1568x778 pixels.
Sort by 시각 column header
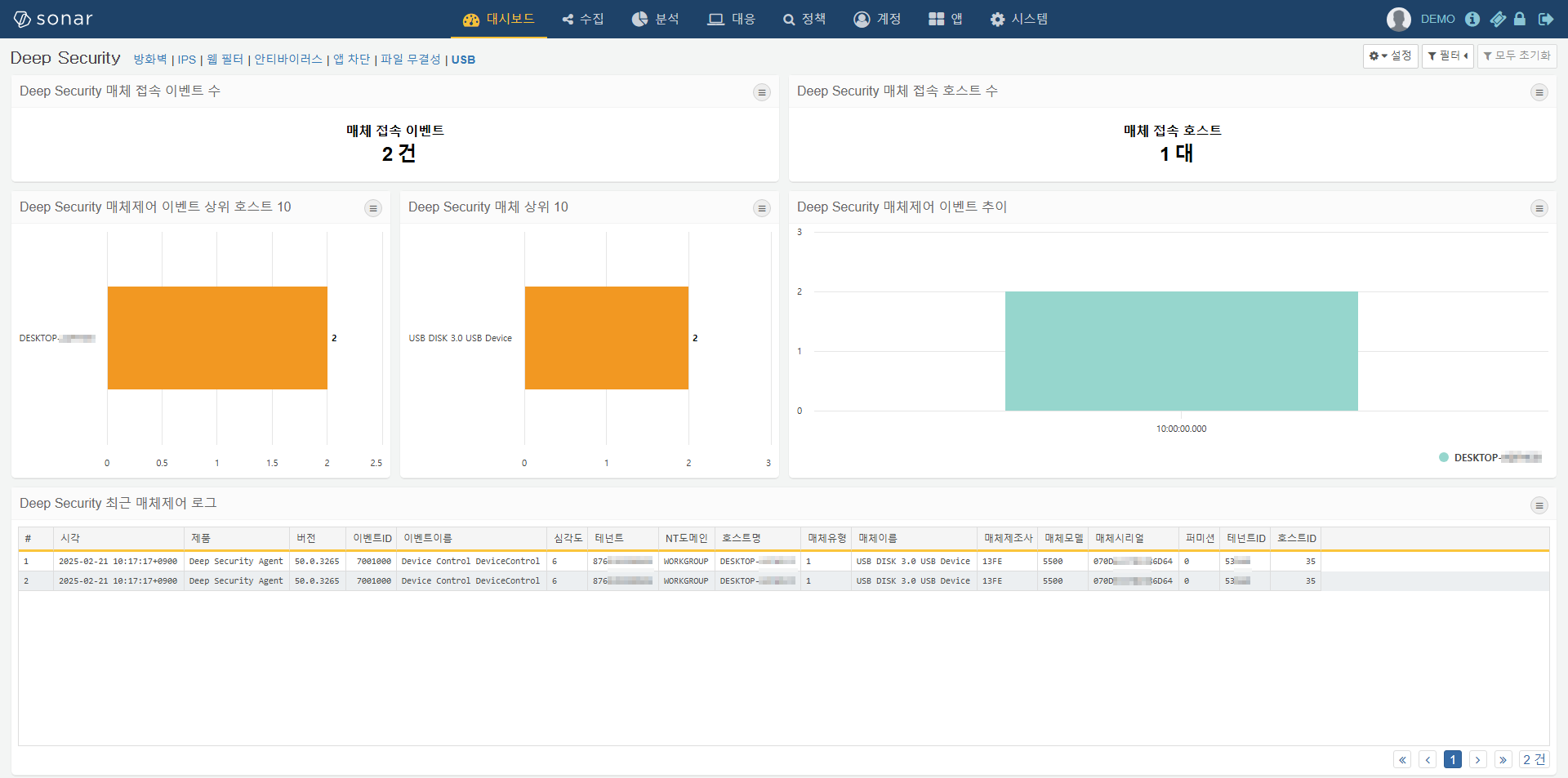(119, 538)
